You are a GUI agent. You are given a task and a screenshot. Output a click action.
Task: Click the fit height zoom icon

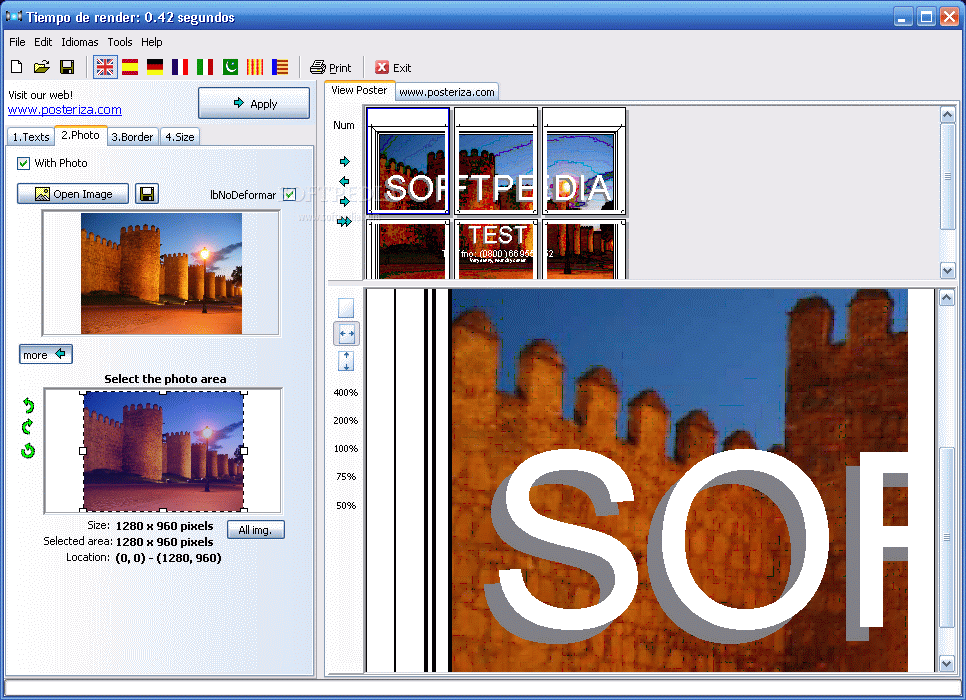pyautogui.click(x=346, y=361)
